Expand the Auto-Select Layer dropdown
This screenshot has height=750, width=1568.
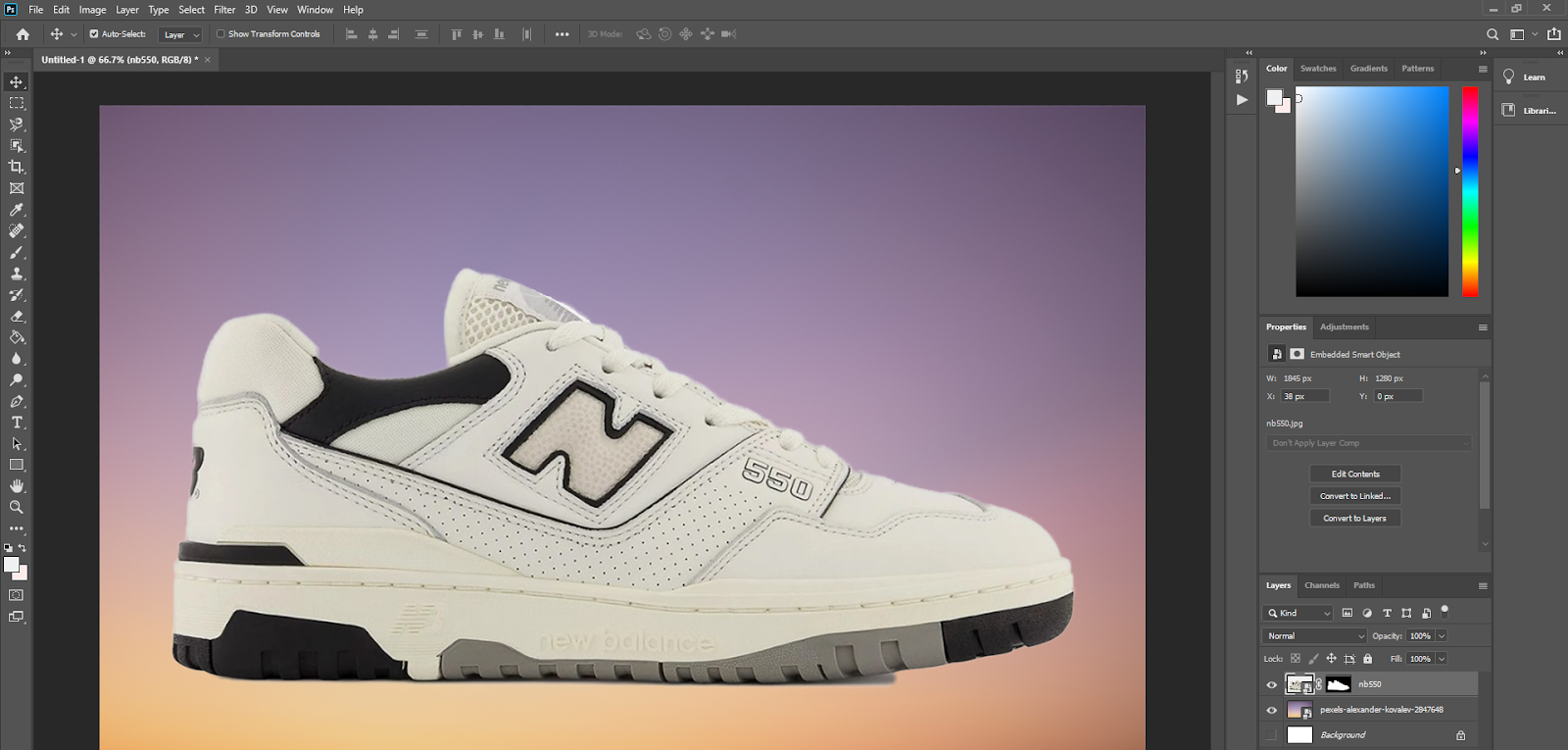pos(181,34)
